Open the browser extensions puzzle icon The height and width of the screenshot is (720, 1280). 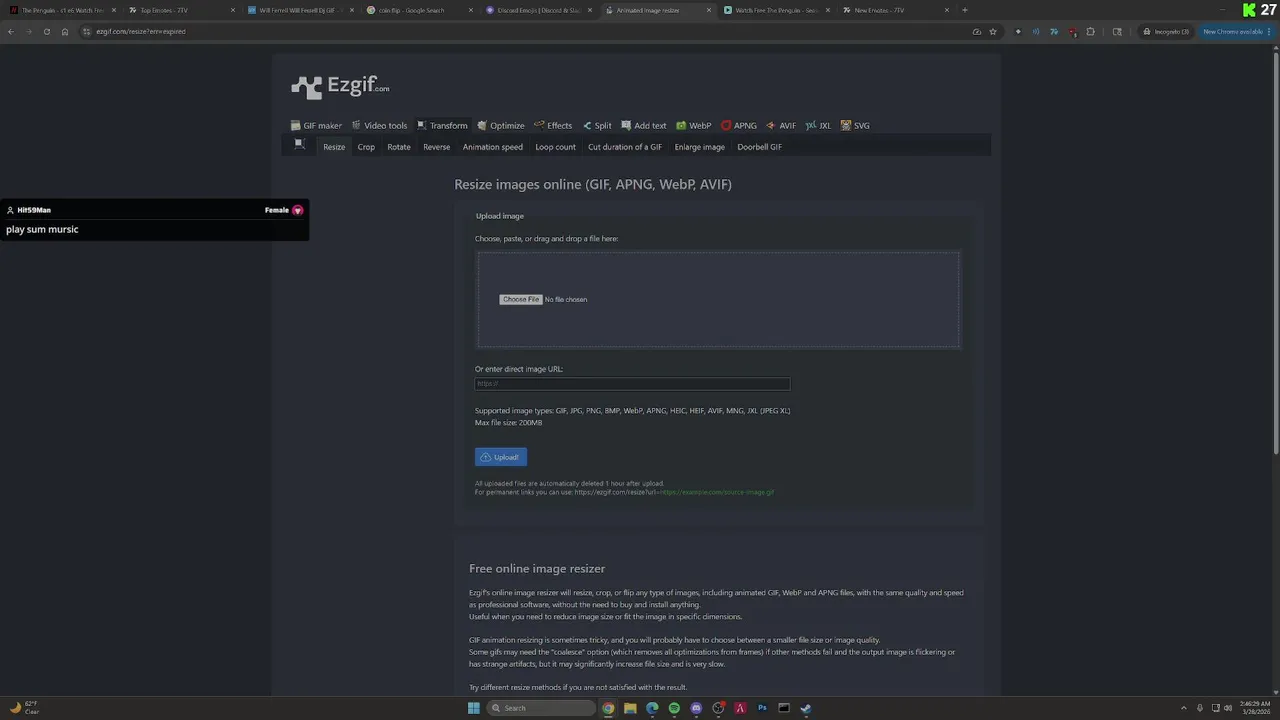(x=1091, y=32)
